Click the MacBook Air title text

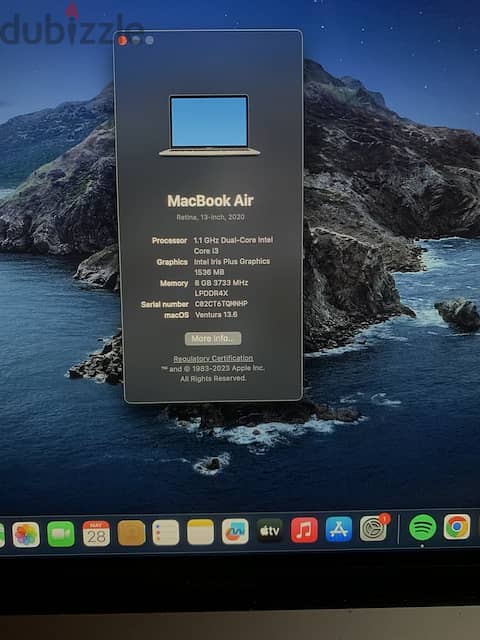(210, 200)
